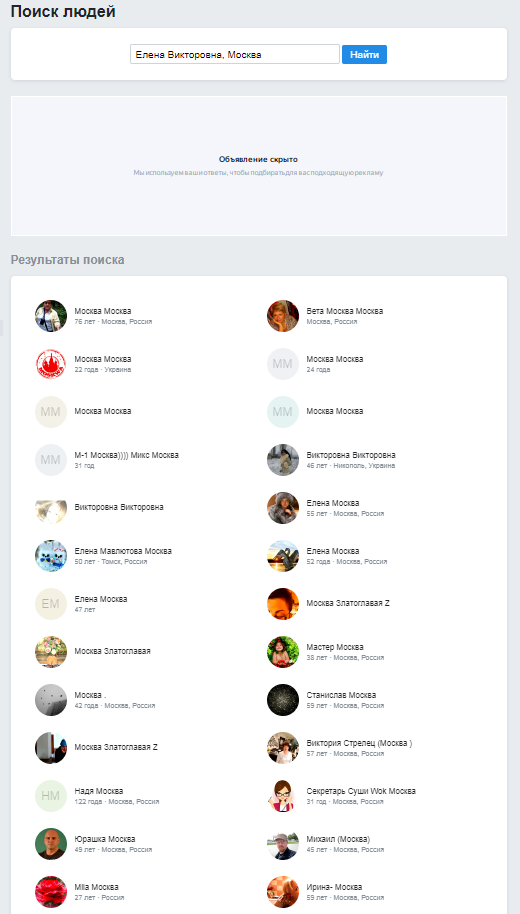
Task: Open avatar of 76-year-old Москва Москва
Action: pyautogui.click(x=51, y=317)
